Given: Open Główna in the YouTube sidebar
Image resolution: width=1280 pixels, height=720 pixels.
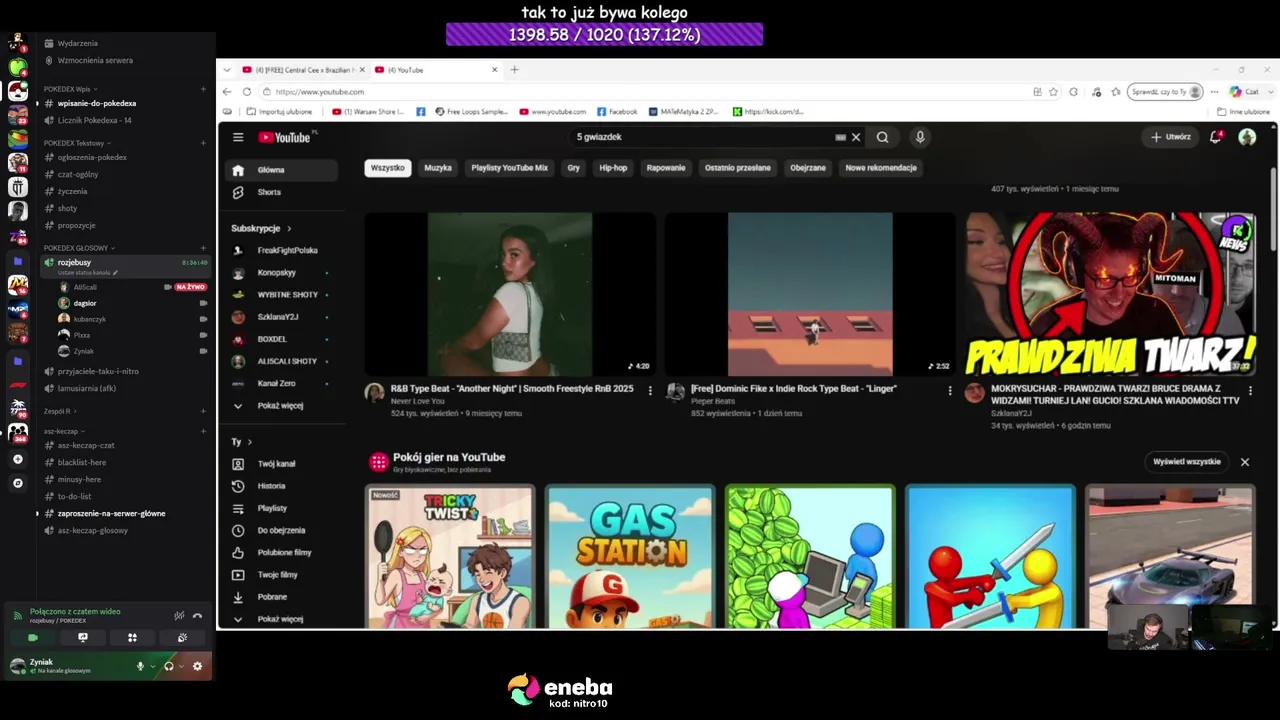Looking at the screenshot, I should point(280,170).
